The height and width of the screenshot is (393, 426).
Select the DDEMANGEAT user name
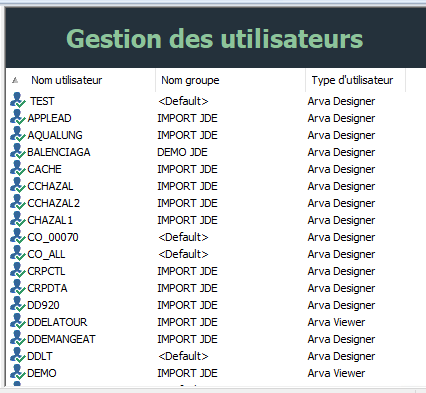tap(61, 339)
